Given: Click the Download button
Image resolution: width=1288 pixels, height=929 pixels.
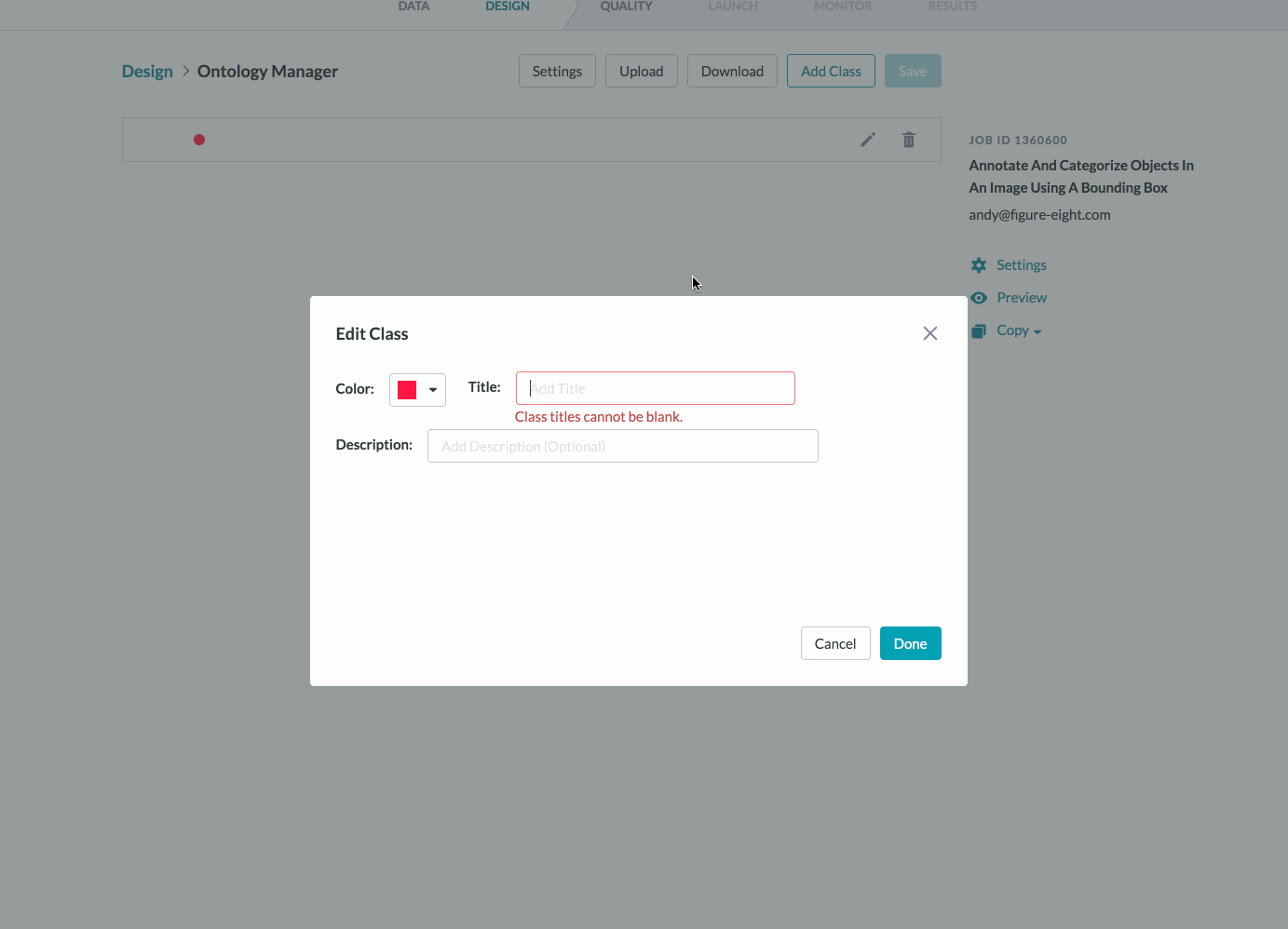Looking at the screenshot, I should coord(732,71).
